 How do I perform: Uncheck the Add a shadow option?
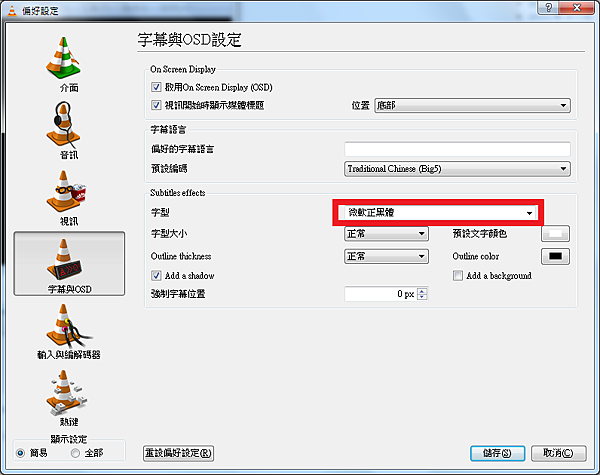tap(156, 276)
